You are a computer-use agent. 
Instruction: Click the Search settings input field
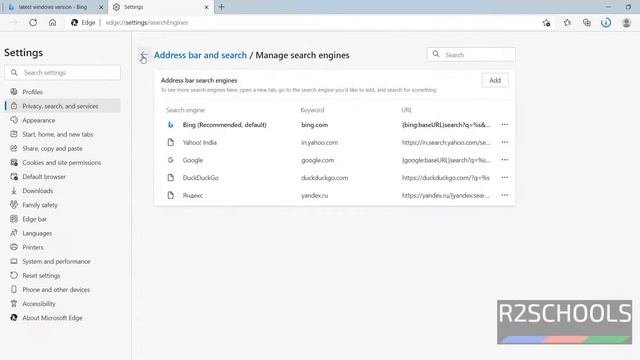click(63, 73)
